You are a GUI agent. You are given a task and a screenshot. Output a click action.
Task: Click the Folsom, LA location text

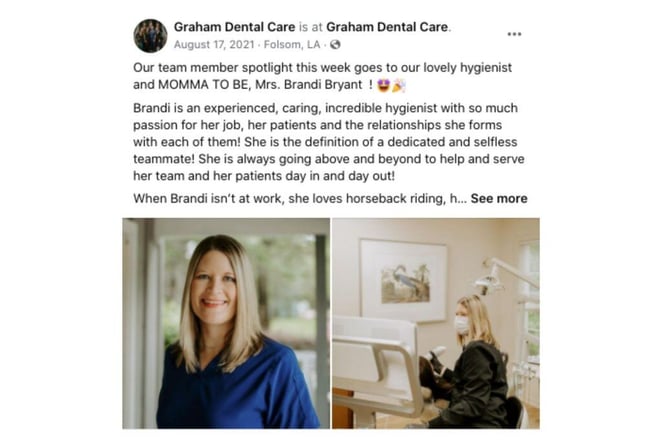coord(292,45)
